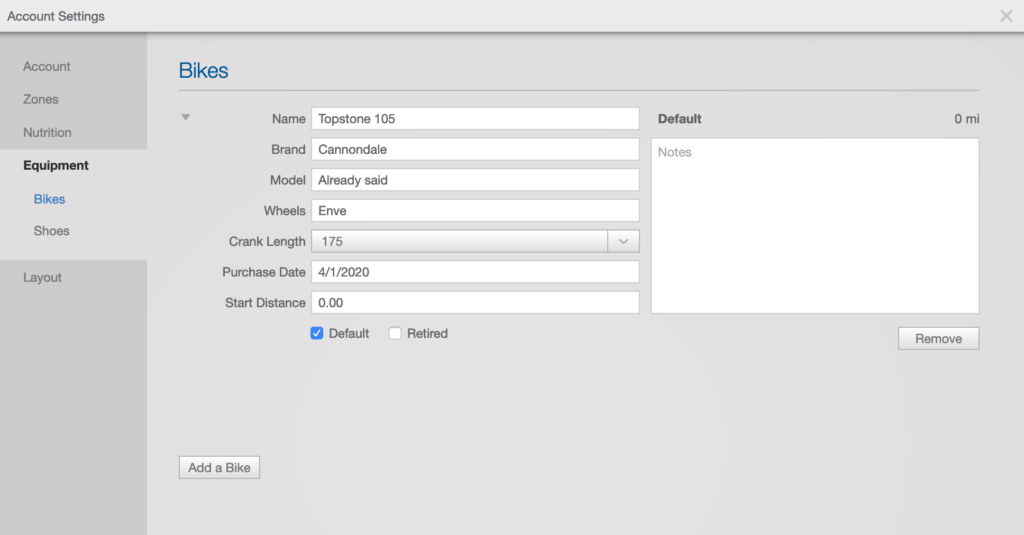
Task: Focus the bike Name field
Action: coord(475,119)
